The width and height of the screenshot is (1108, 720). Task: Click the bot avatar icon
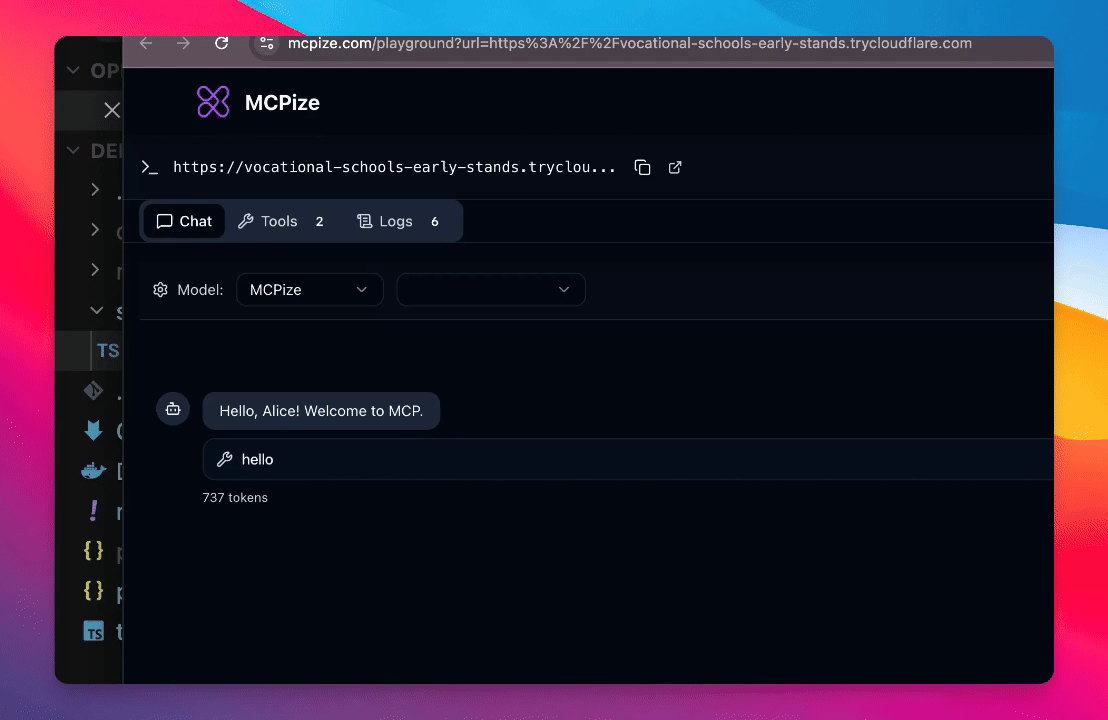pyautogui.click(x=173, y=409)
